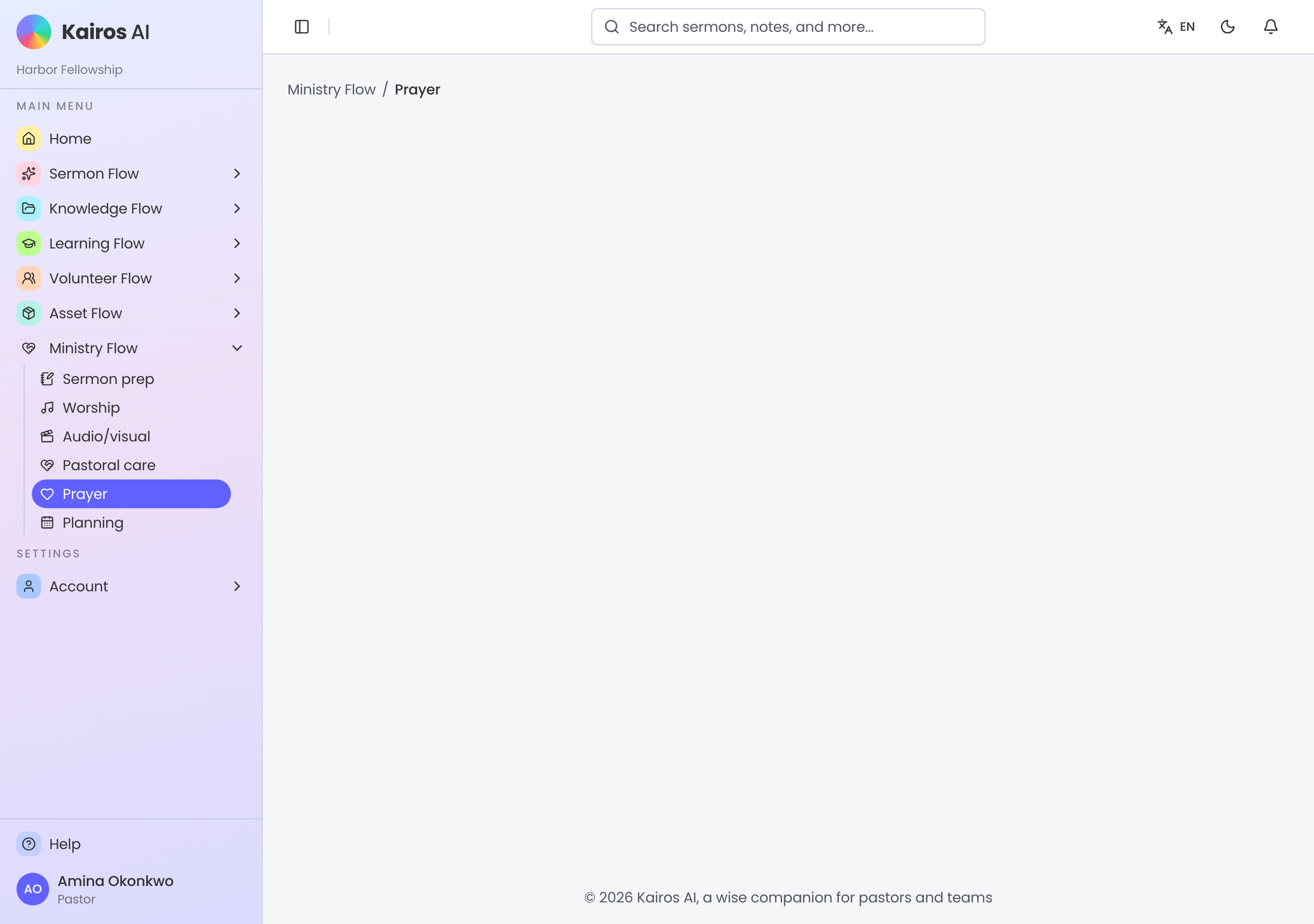This screenshot has width=1314, height=924.
Task: Click the Ministry Flow breadcrumb link
Action: point(332,89)
